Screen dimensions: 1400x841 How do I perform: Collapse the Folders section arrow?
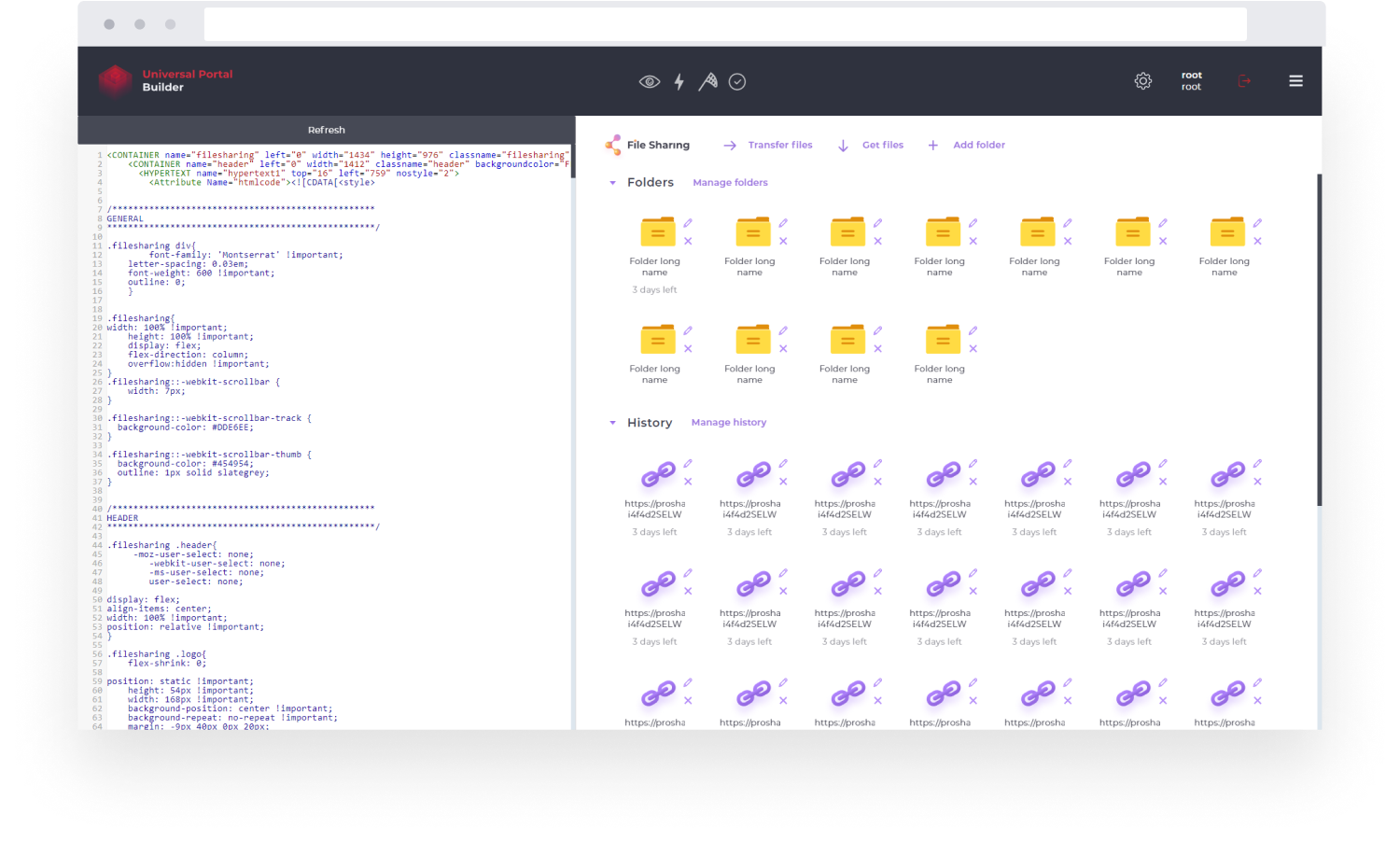[x=612, y=183]
